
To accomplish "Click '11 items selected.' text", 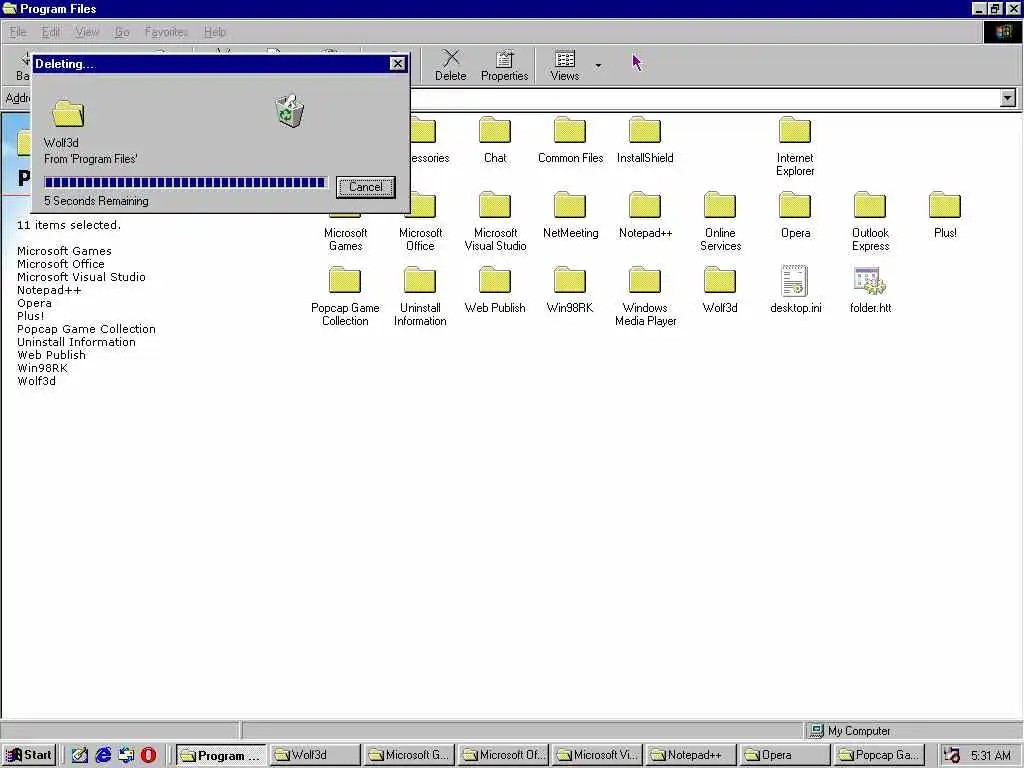I will pyautogui.click(x=69, y=225).
